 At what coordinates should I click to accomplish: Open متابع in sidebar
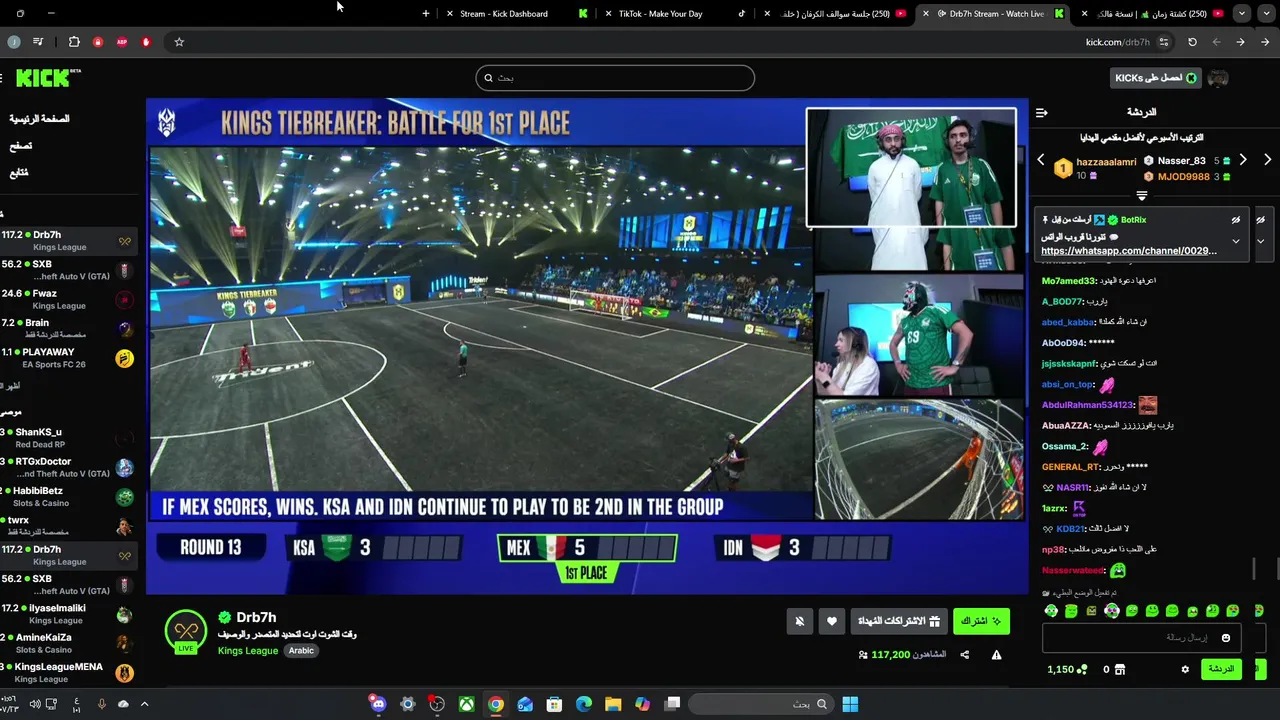[x=19, y=173]
